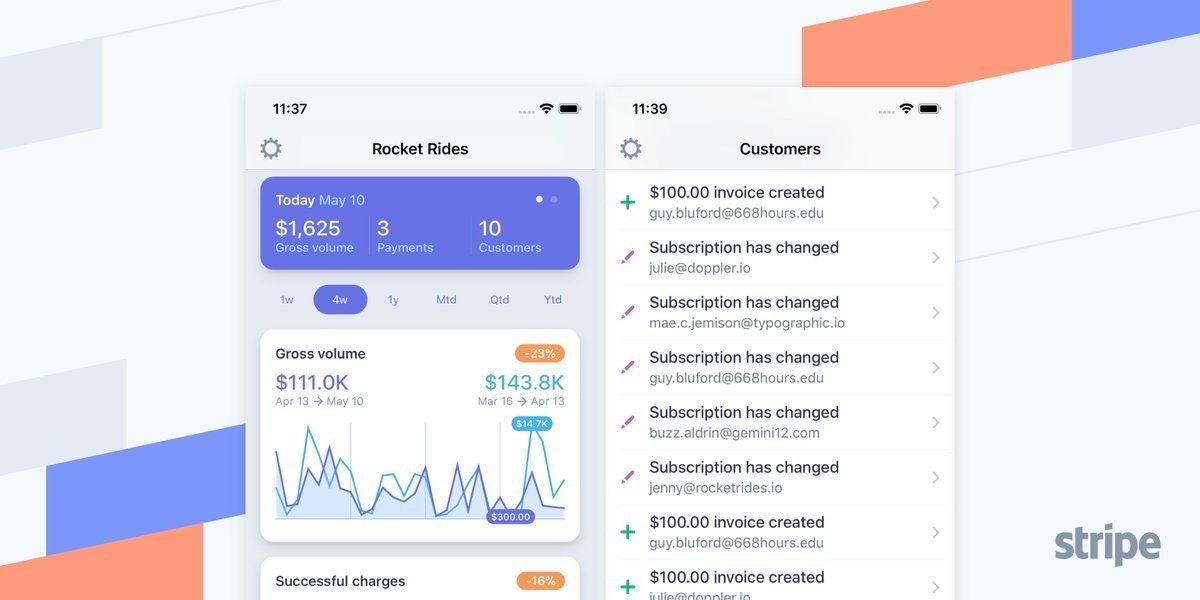This screenshot has height=600, width=1200.
Task: Select the Qtd range option
Action: [x=499, y=300]
